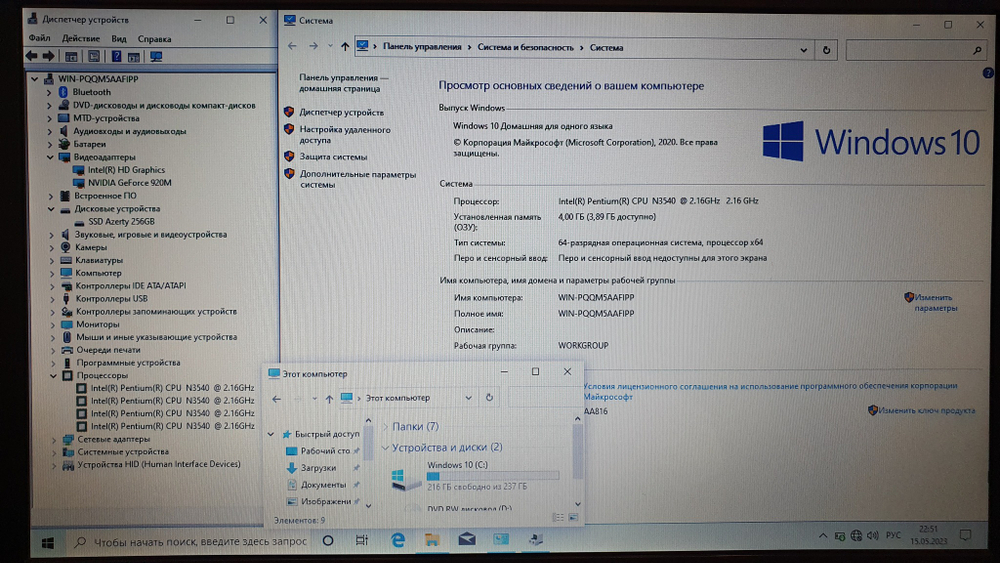Open Защита системы link
Image resolution: width=1000 pixels, height=563 pixels.
click(x=334, y=156)
